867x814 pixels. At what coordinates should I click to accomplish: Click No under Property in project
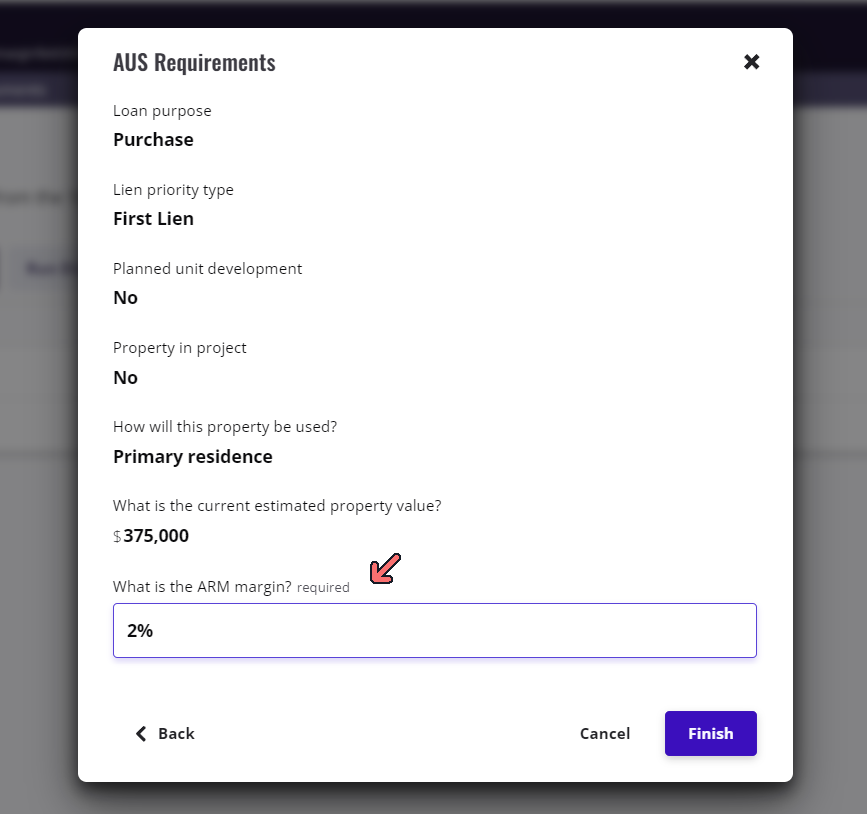click(x=125, y=377)
